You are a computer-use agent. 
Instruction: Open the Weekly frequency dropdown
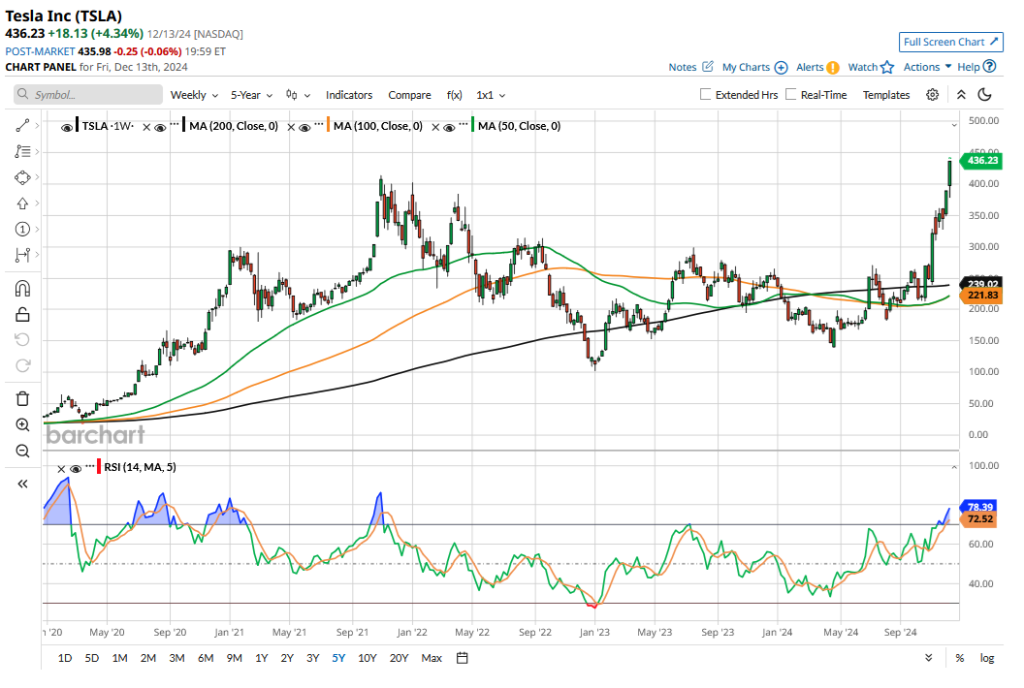(194, 95)
